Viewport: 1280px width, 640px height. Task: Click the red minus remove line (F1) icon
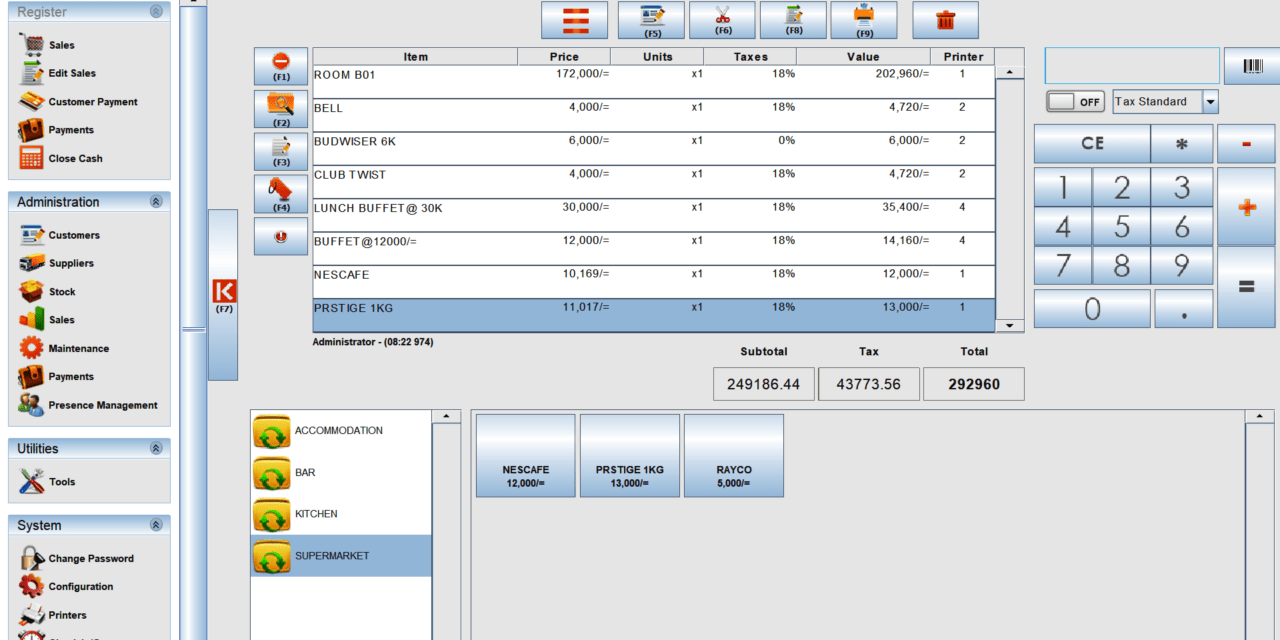pos(281,66)
